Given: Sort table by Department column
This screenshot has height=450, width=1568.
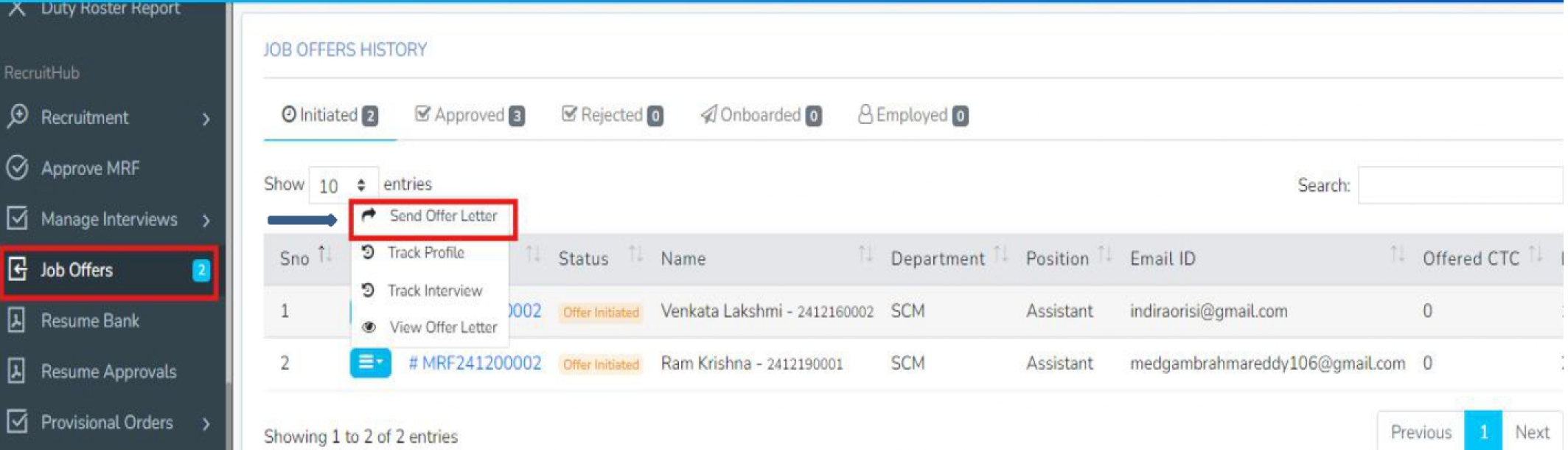Looking at the screenshot, I should point(949,258).
